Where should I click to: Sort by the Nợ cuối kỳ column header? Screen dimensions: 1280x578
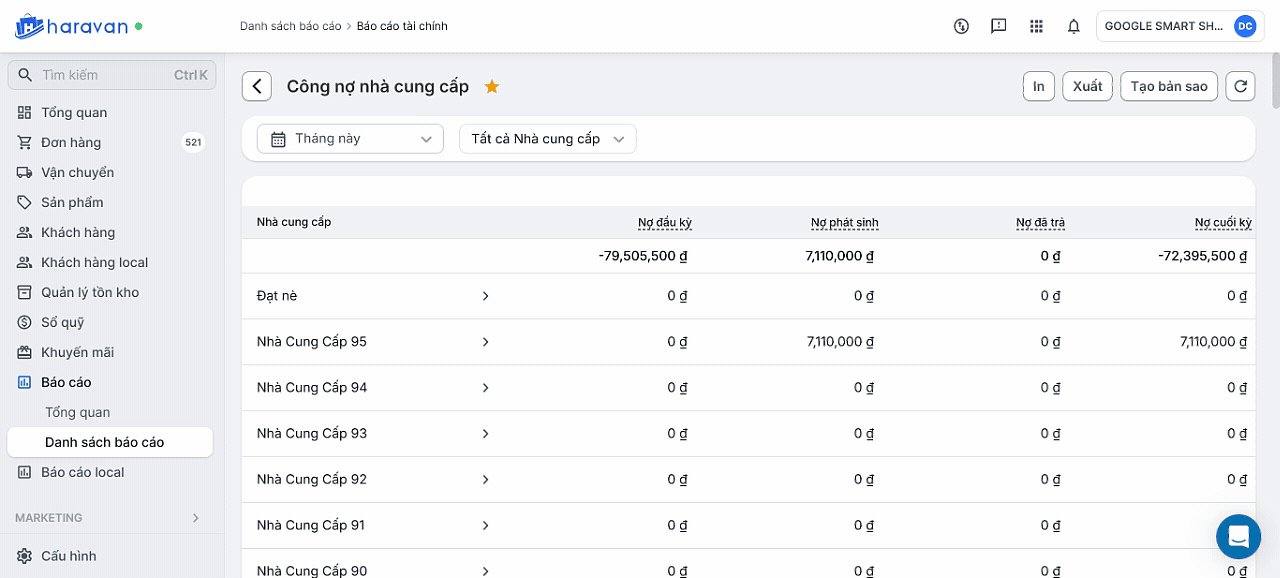pos(1223,223)
